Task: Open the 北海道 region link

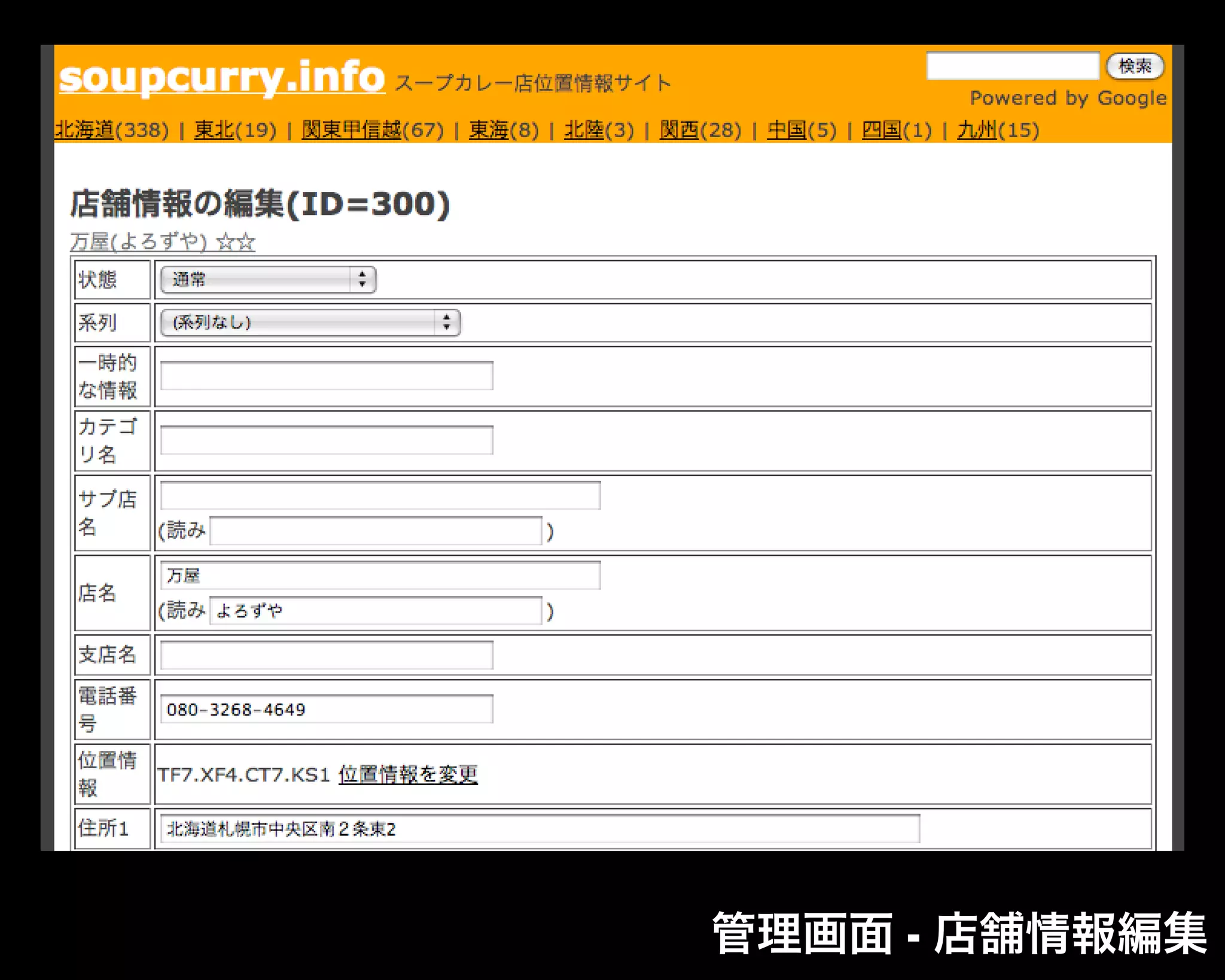Action: pos(84,129)
